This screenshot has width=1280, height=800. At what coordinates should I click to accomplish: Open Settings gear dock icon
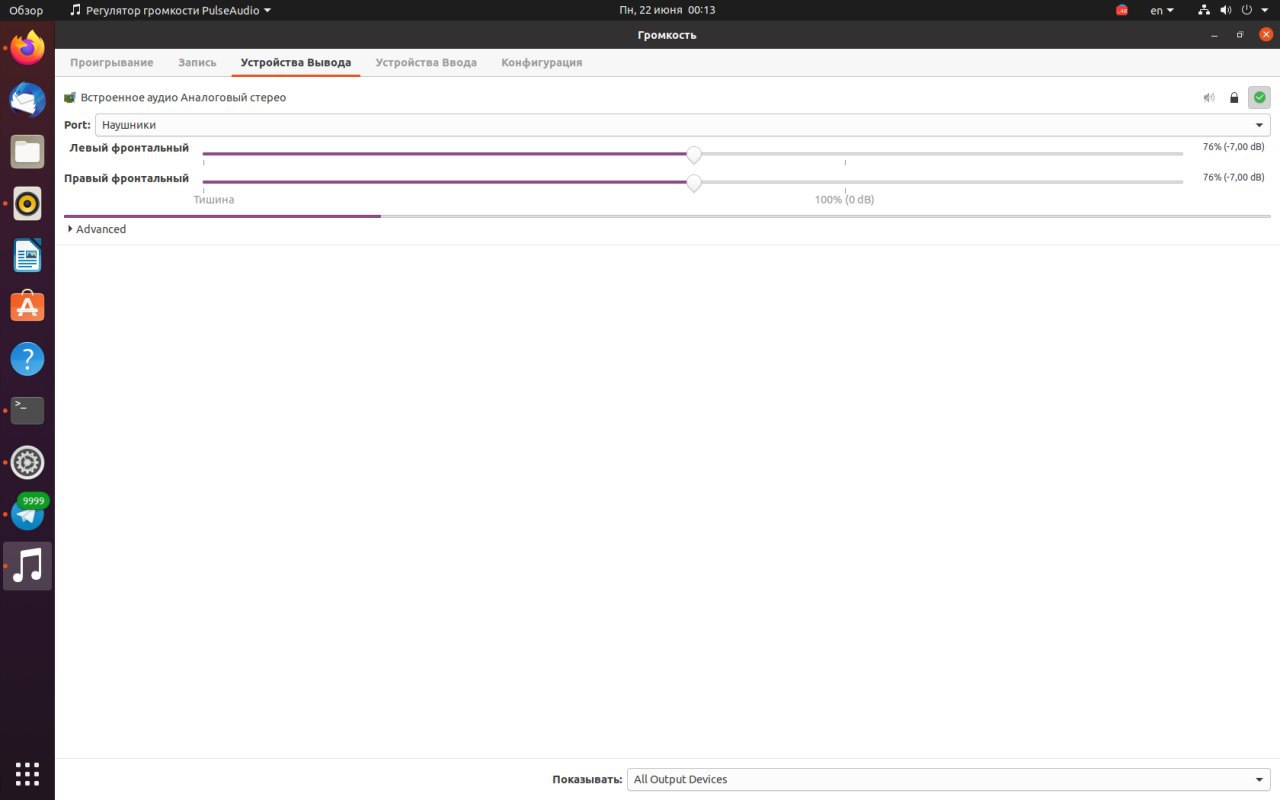point(27,463)
